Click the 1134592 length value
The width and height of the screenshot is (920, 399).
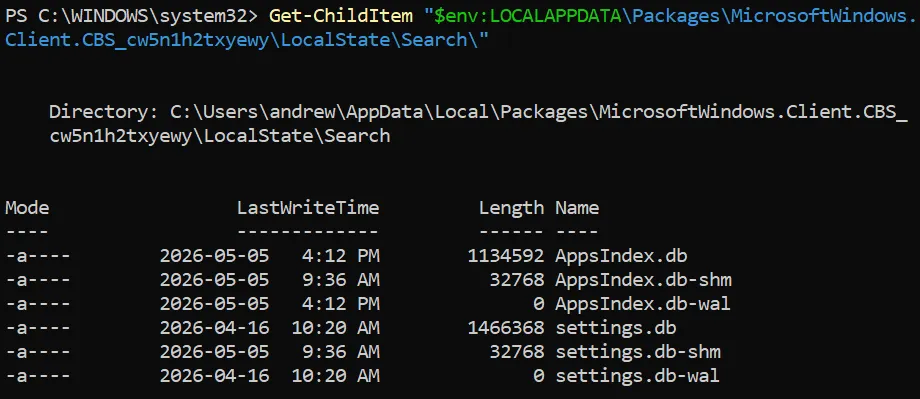(x=506, y=256)
